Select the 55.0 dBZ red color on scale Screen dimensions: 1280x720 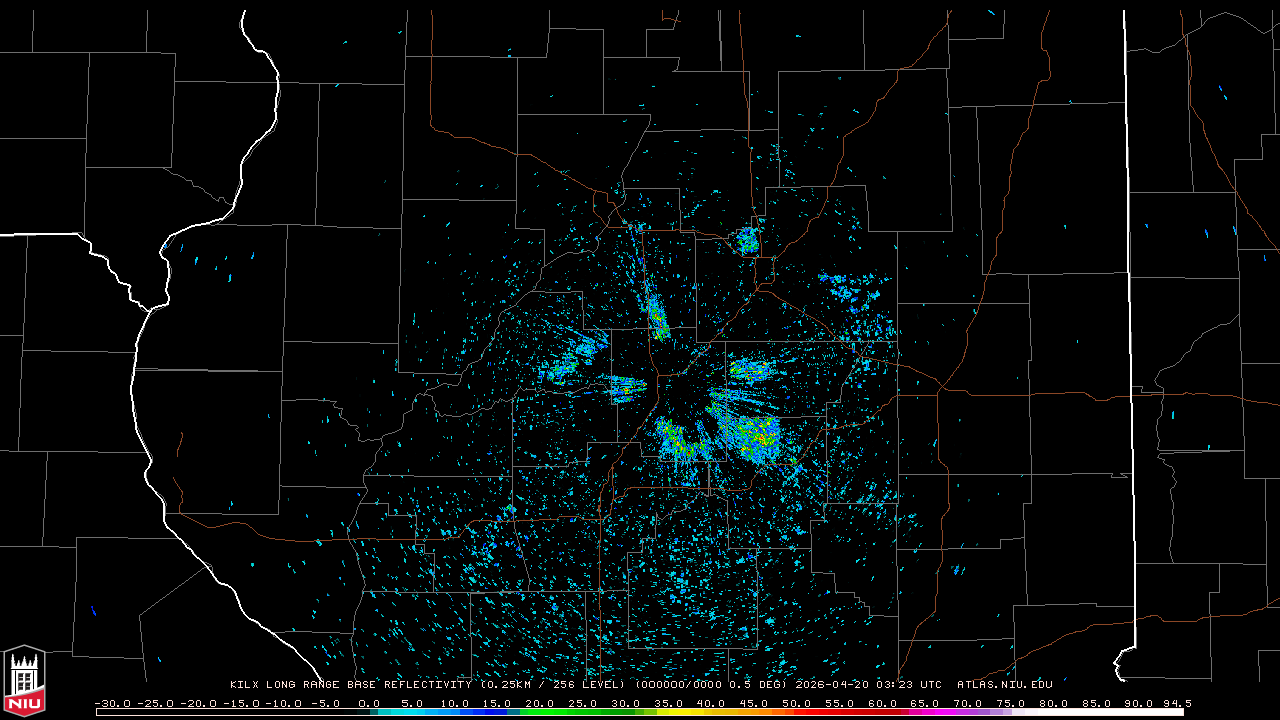pos(841,712)
